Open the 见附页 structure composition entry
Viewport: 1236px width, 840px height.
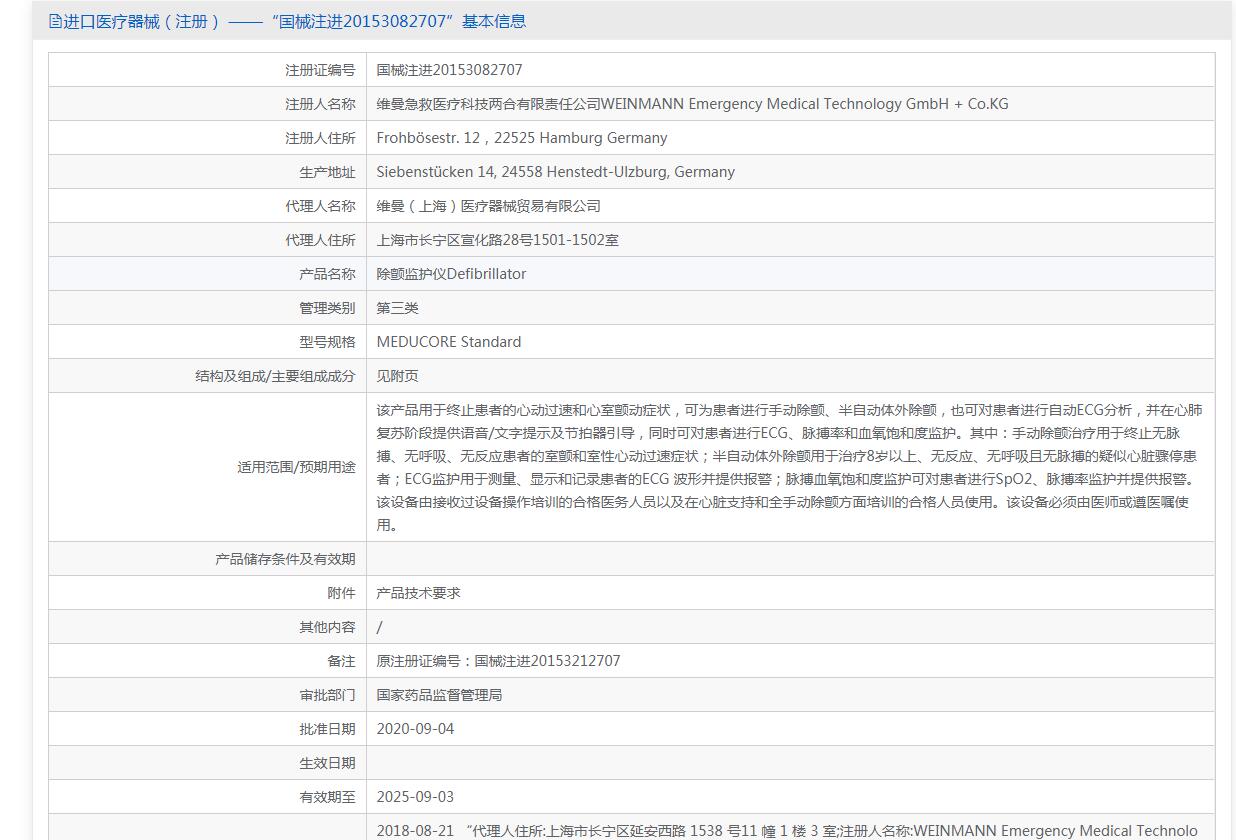point(397,376)
